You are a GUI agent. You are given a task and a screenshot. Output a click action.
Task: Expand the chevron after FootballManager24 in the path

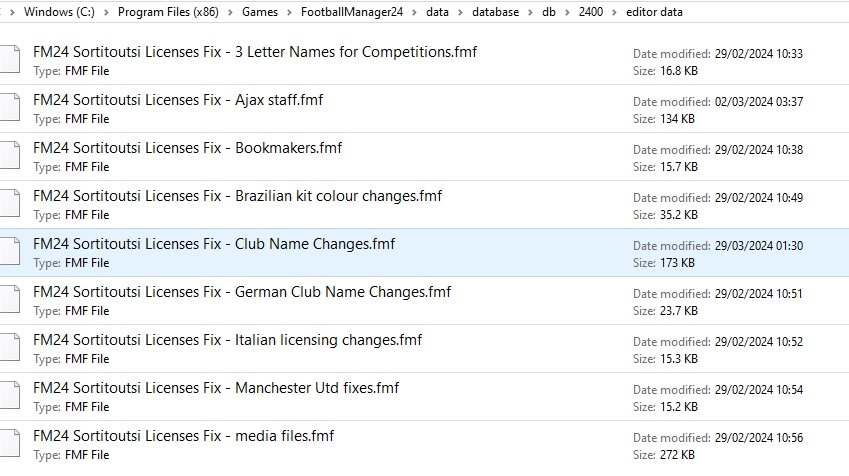tap(414, 12)
